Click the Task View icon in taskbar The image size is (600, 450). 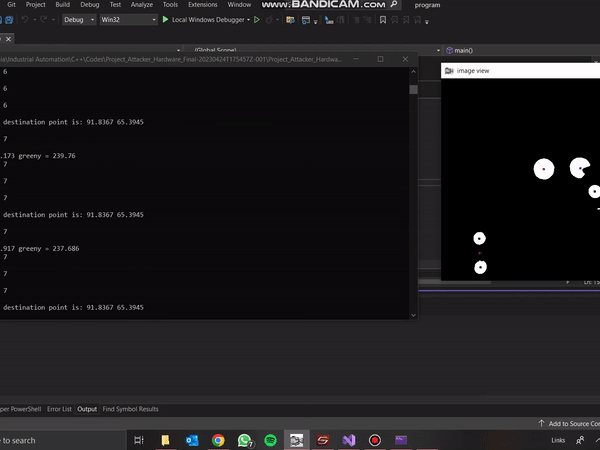click(138, 440)
